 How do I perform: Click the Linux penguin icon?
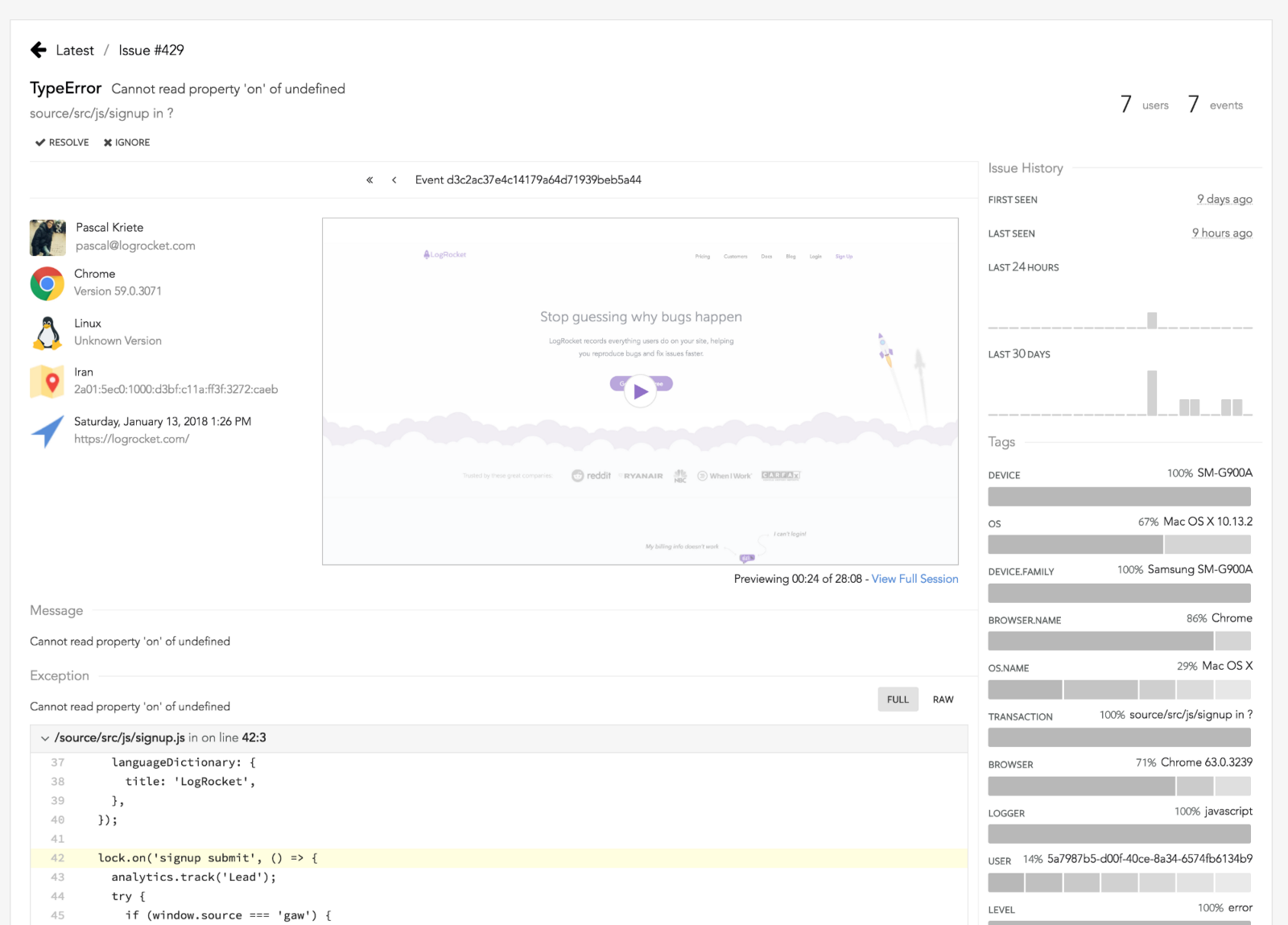point(47,332)
